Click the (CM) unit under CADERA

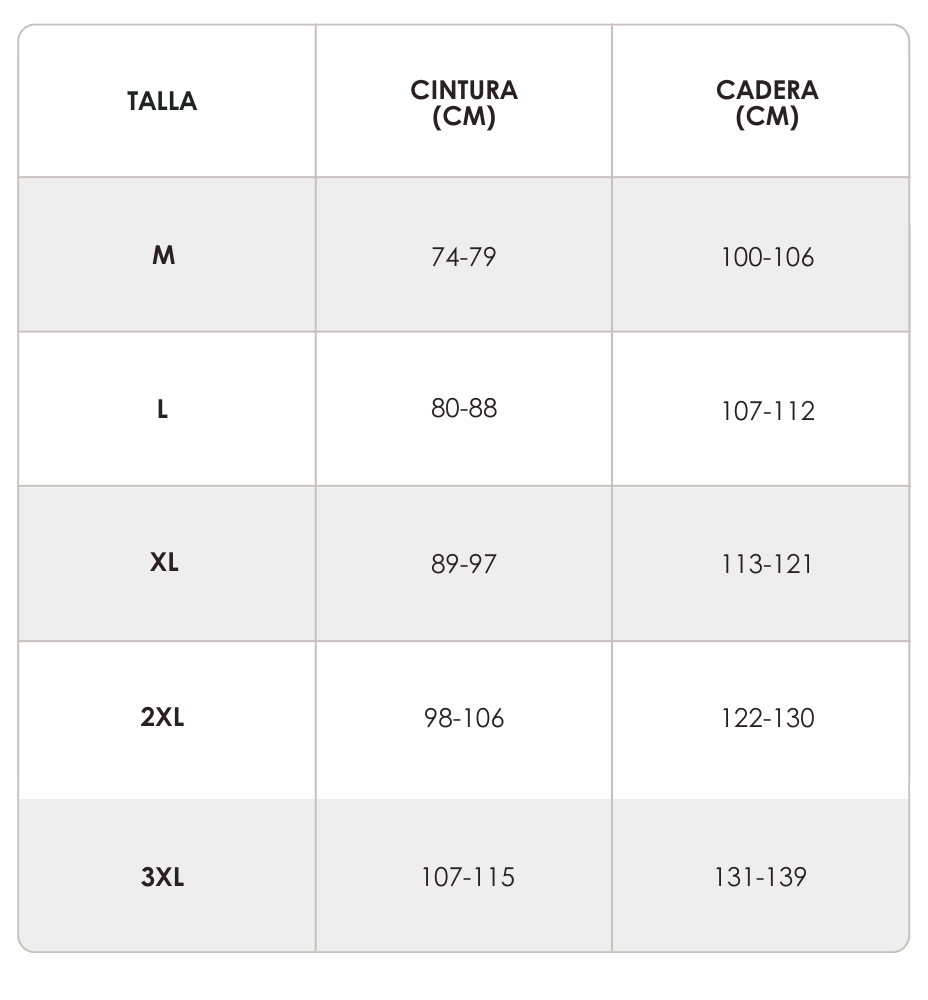point(767,116)
